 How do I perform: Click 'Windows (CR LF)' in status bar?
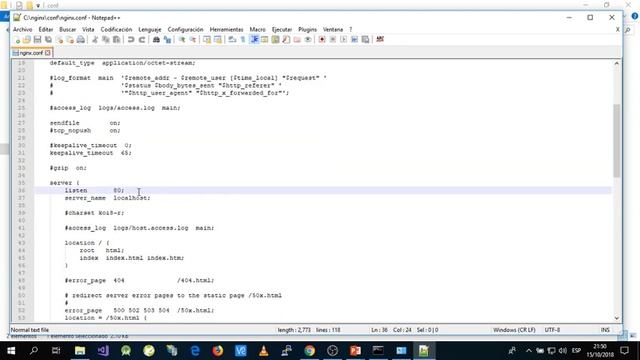click(x=514, y=330)
